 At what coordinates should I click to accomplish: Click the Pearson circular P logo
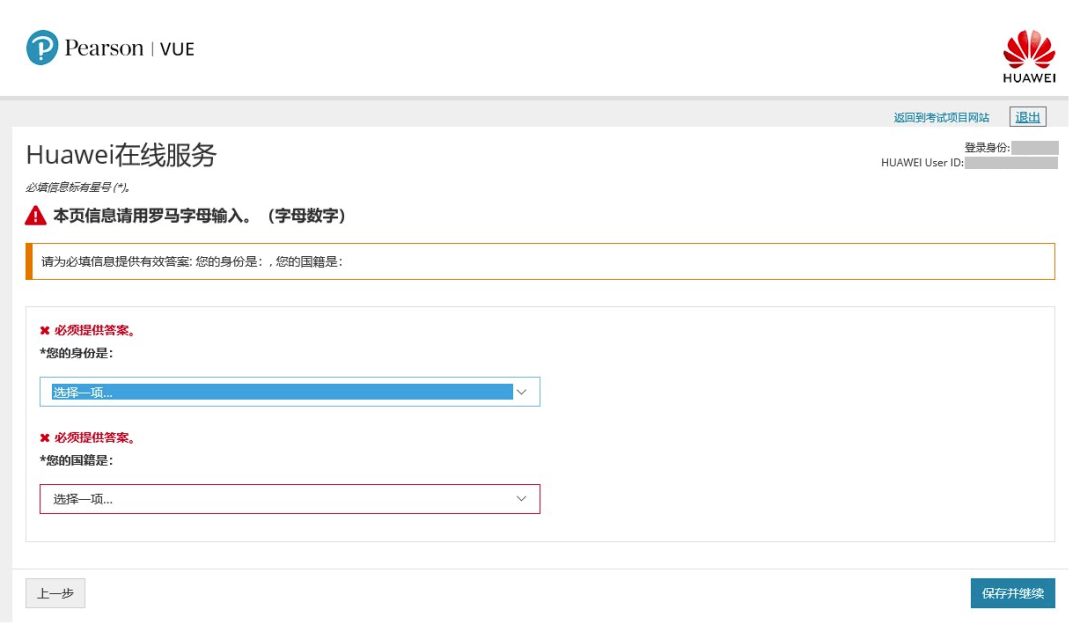coord(42,48)
